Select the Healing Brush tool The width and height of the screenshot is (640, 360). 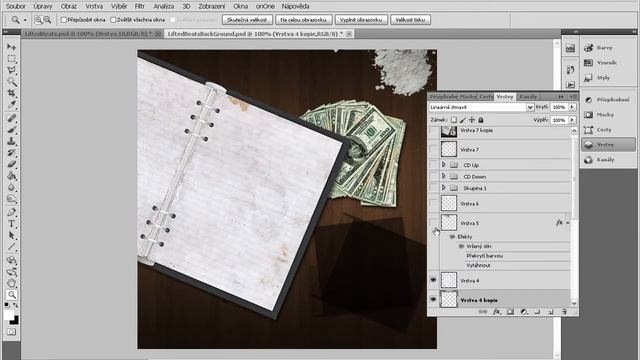(x=11, y=118)
